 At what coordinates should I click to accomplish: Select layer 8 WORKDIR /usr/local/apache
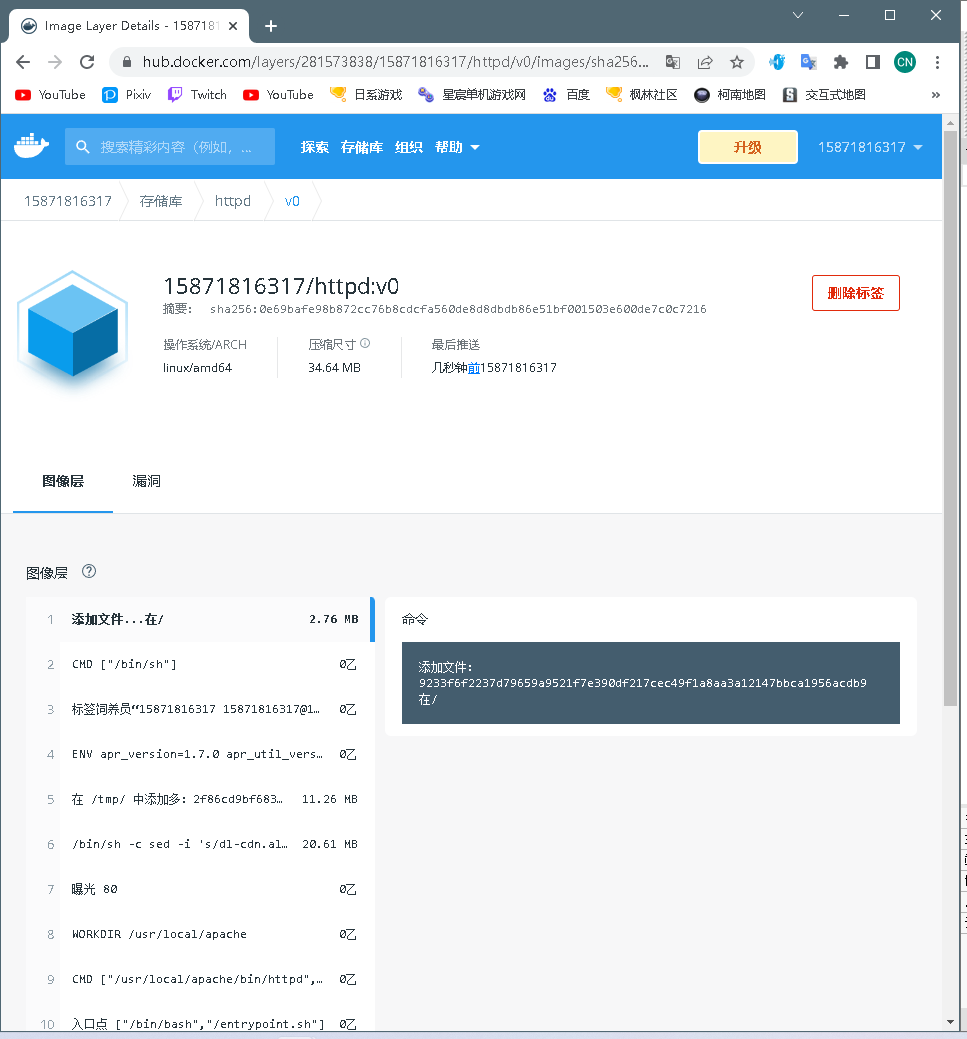pyautogui.click(x=200, y=934)
